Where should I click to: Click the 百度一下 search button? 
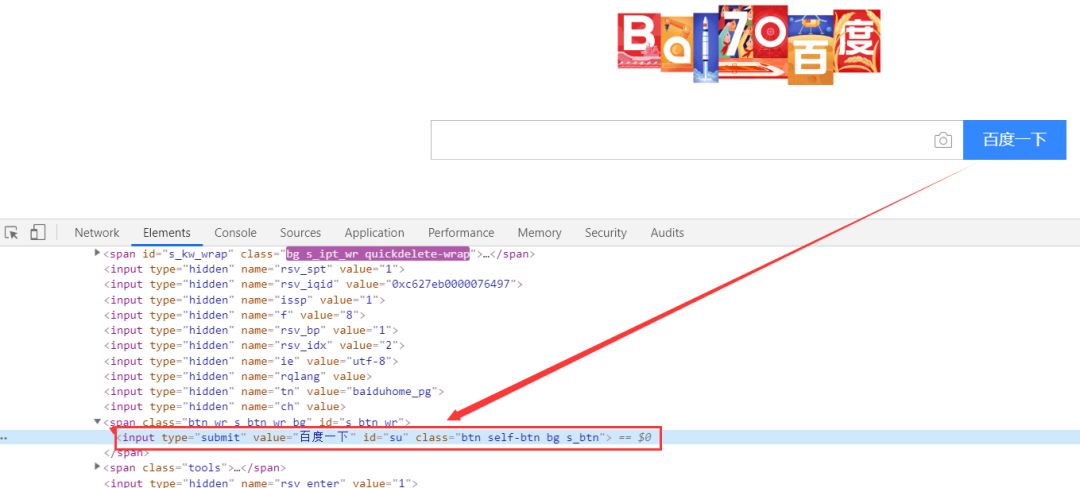[x=1015, y=140]
